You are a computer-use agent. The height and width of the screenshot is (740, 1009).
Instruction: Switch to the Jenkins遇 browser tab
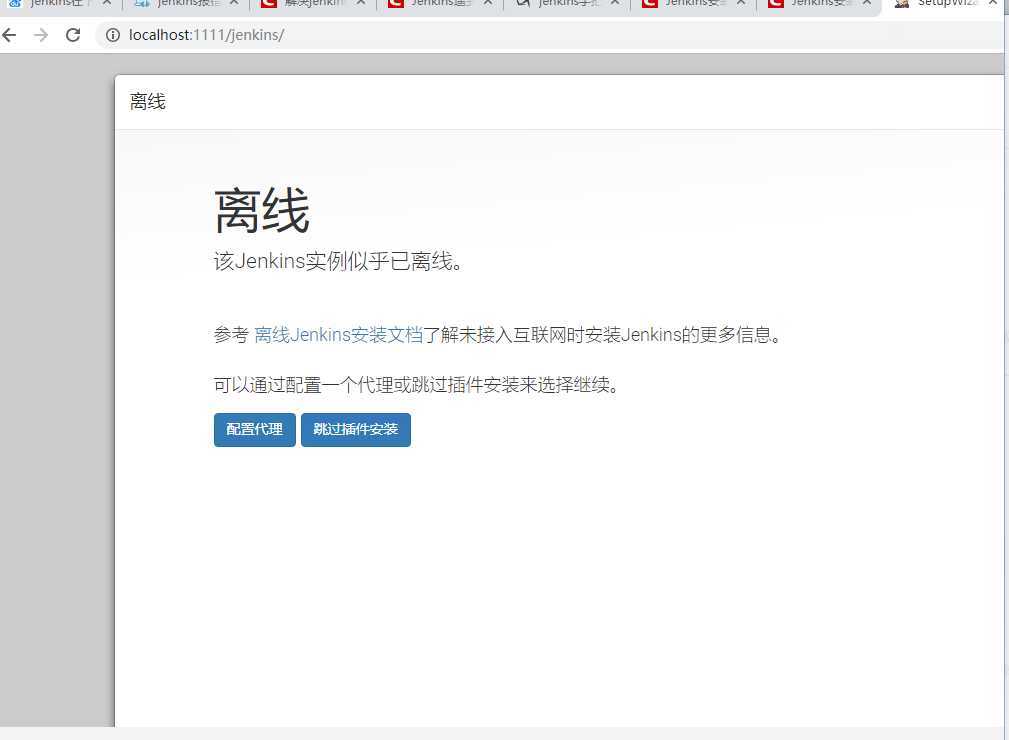click(440, 3)
